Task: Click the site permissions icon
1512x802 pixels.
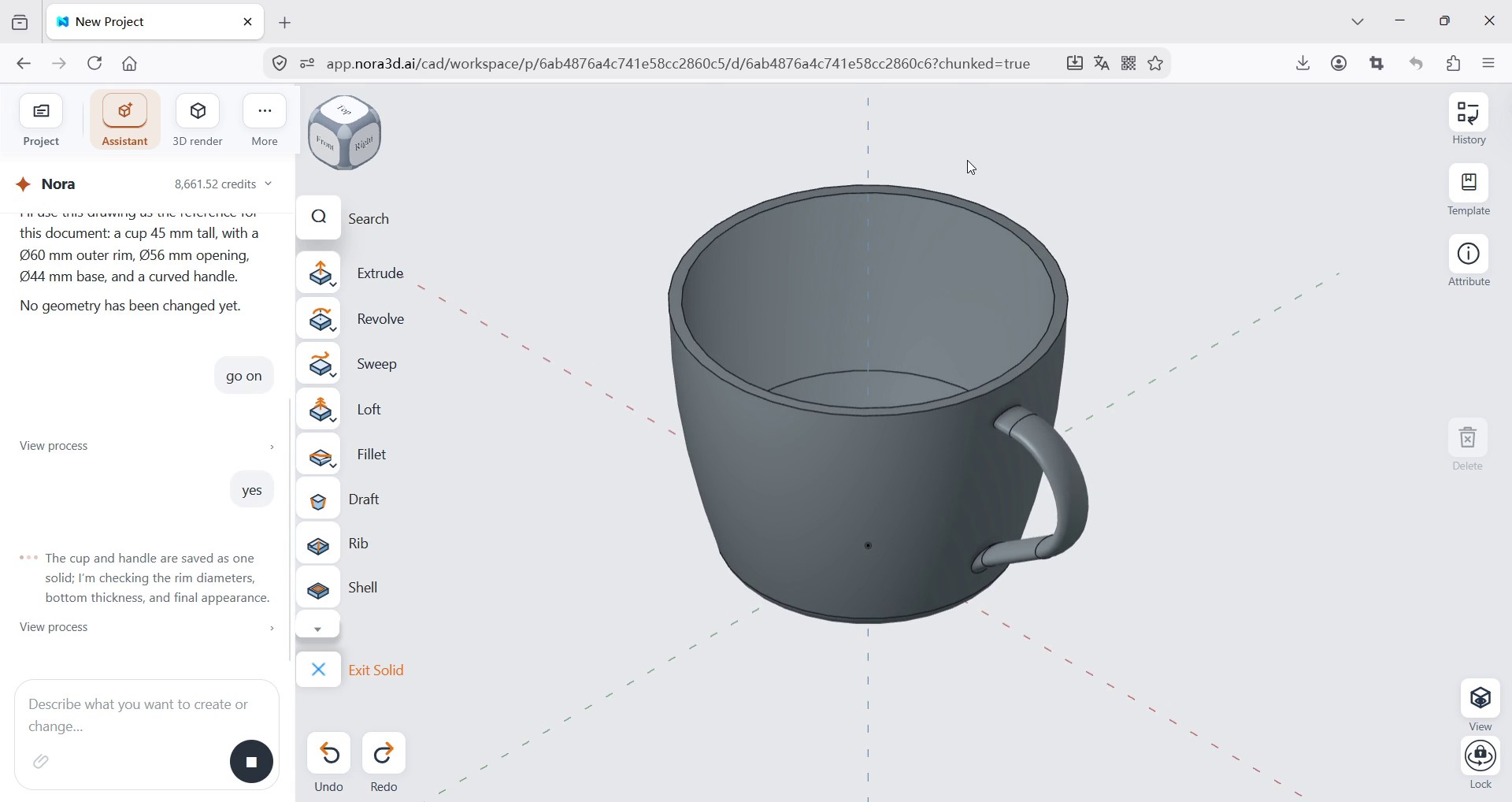Action: 307,64
